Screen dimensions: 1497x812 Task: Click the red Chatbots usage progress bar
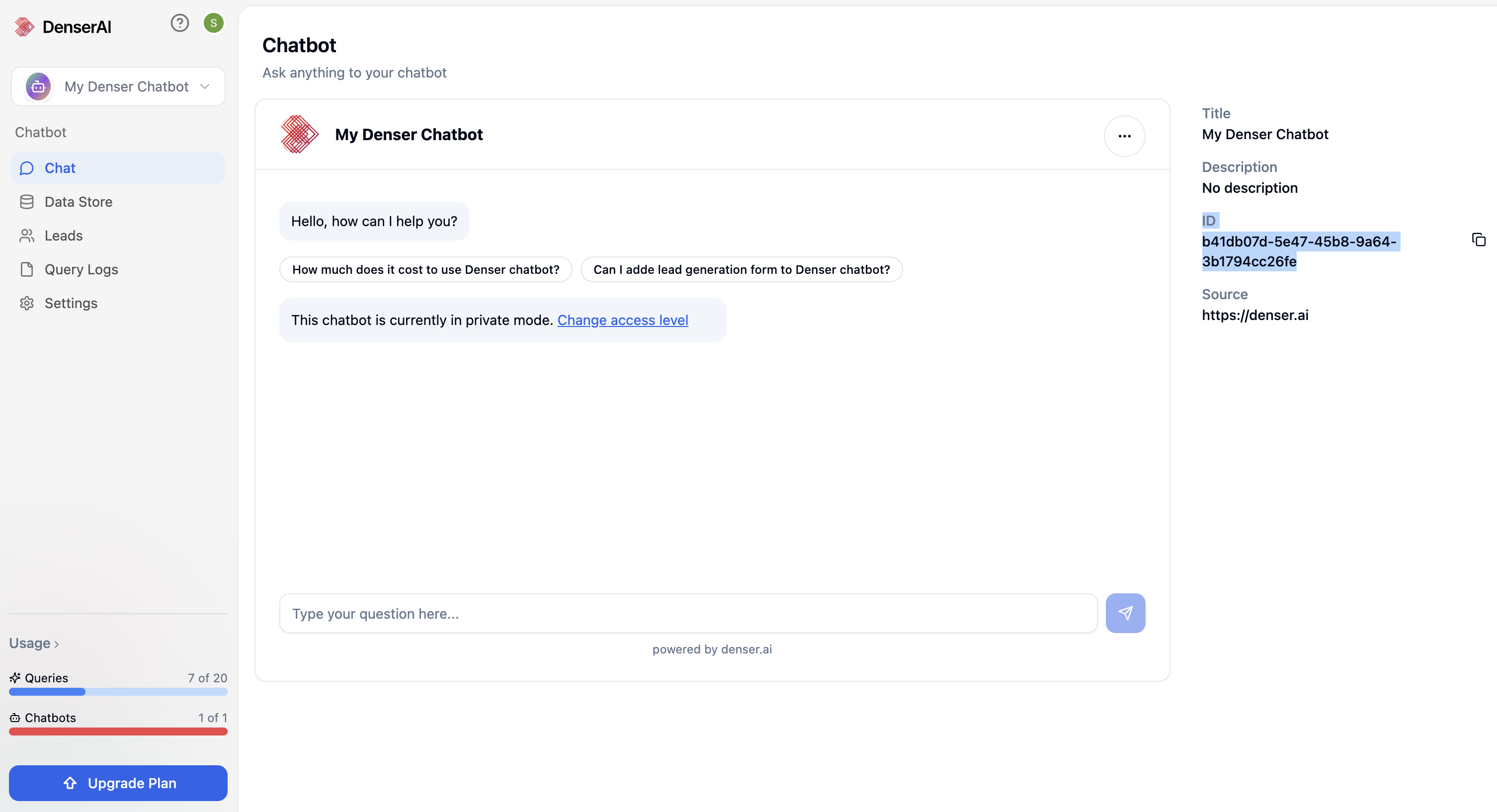(118, 731)
